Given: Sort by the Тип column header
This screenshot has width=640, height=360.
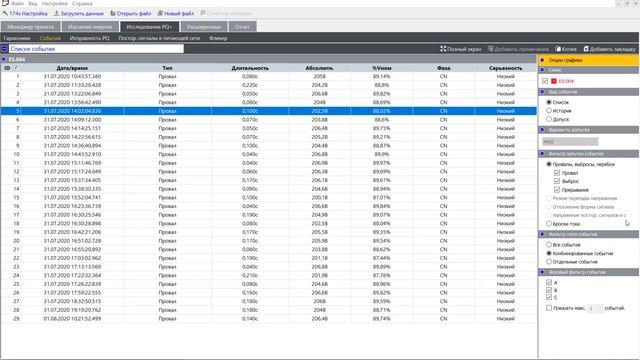Looking at the screenshot, I should coord(167,68).
